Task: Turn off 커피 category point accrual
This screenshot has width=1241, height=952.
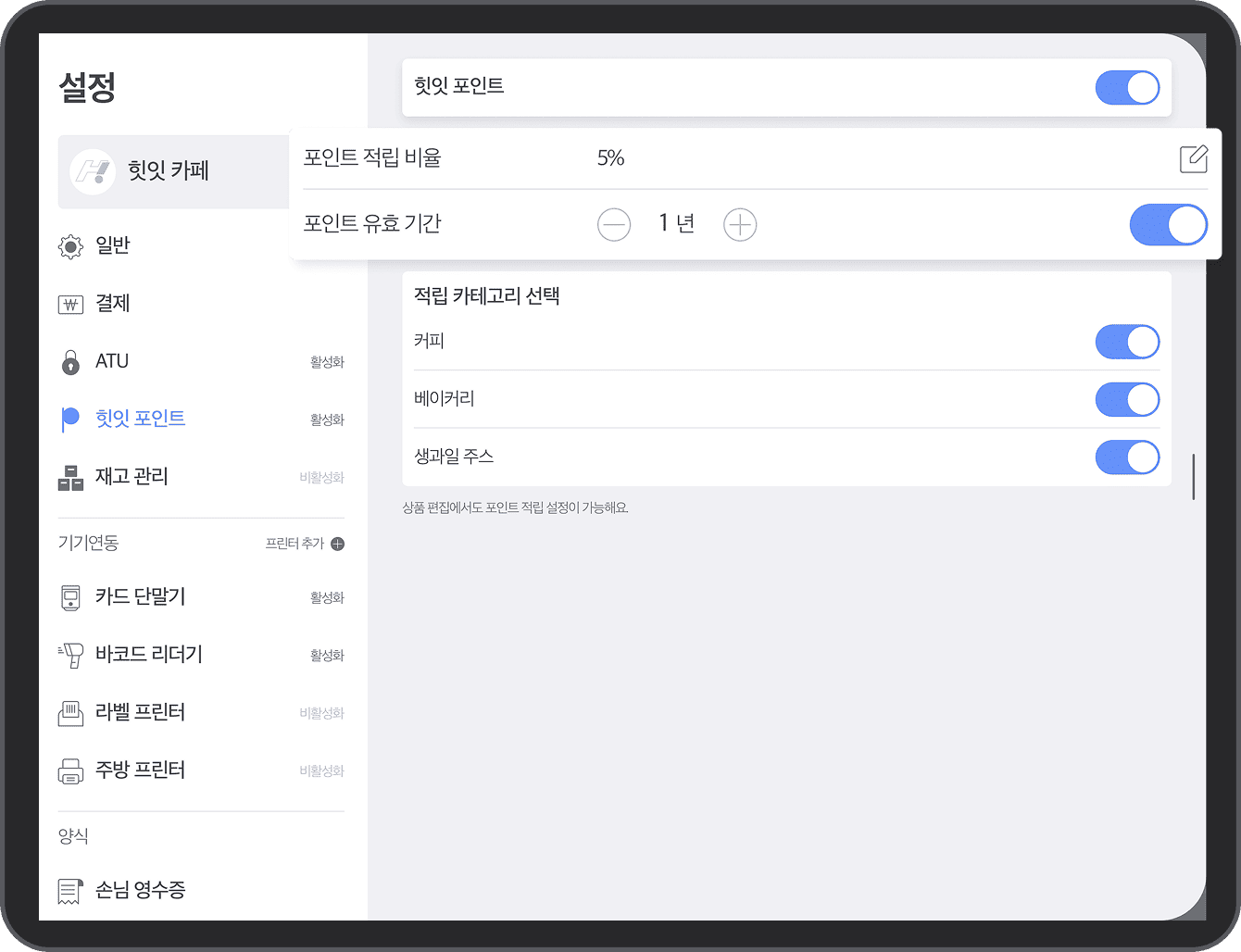Action: pos(1126,342)
